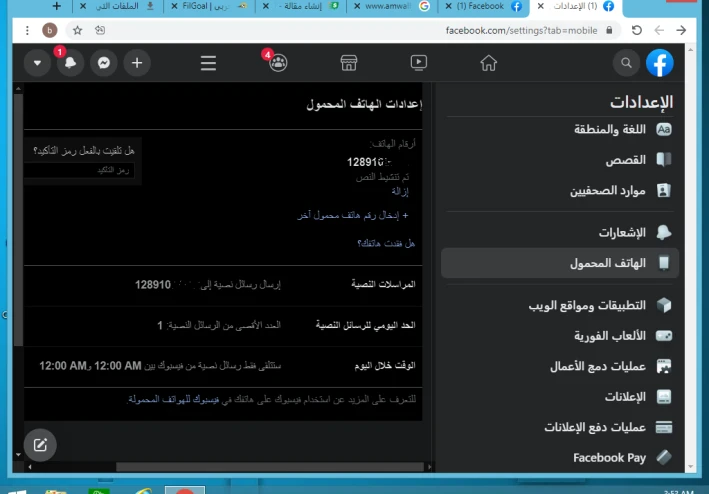This screenshot has width=709, height=494.
Task: Bookmark page with star icon
Action: click(77, 30)
